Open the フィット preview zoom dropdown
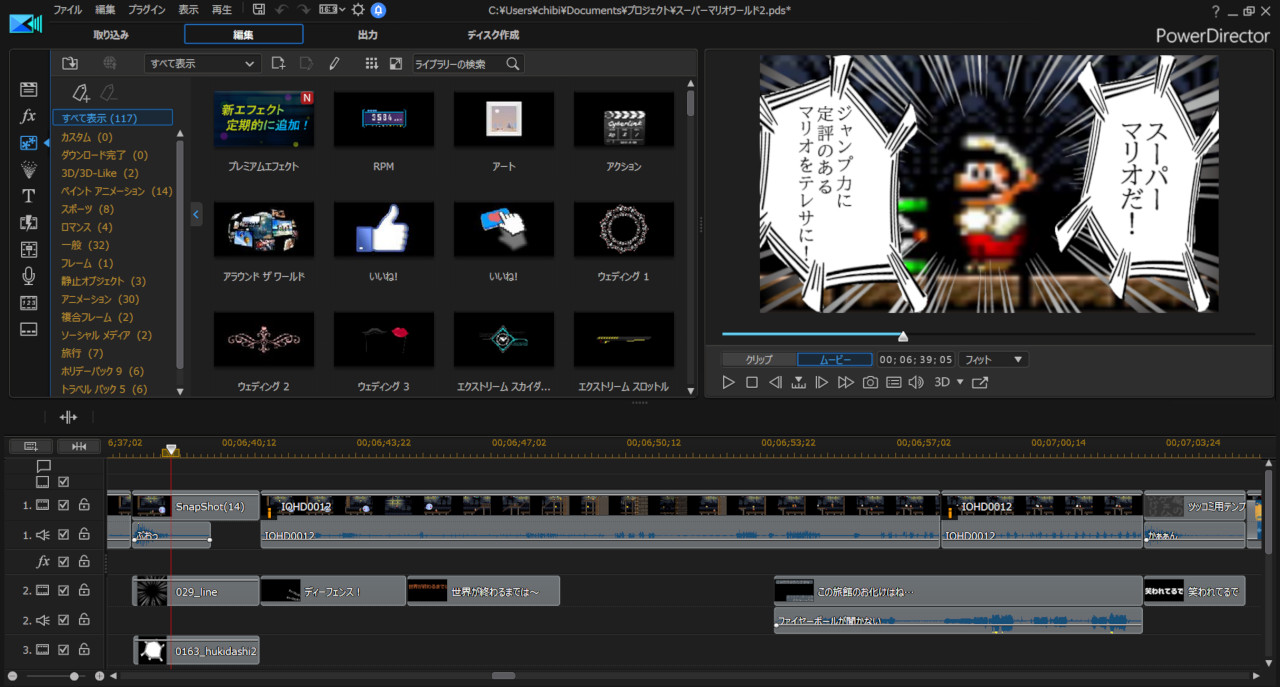 coord(993,359)
